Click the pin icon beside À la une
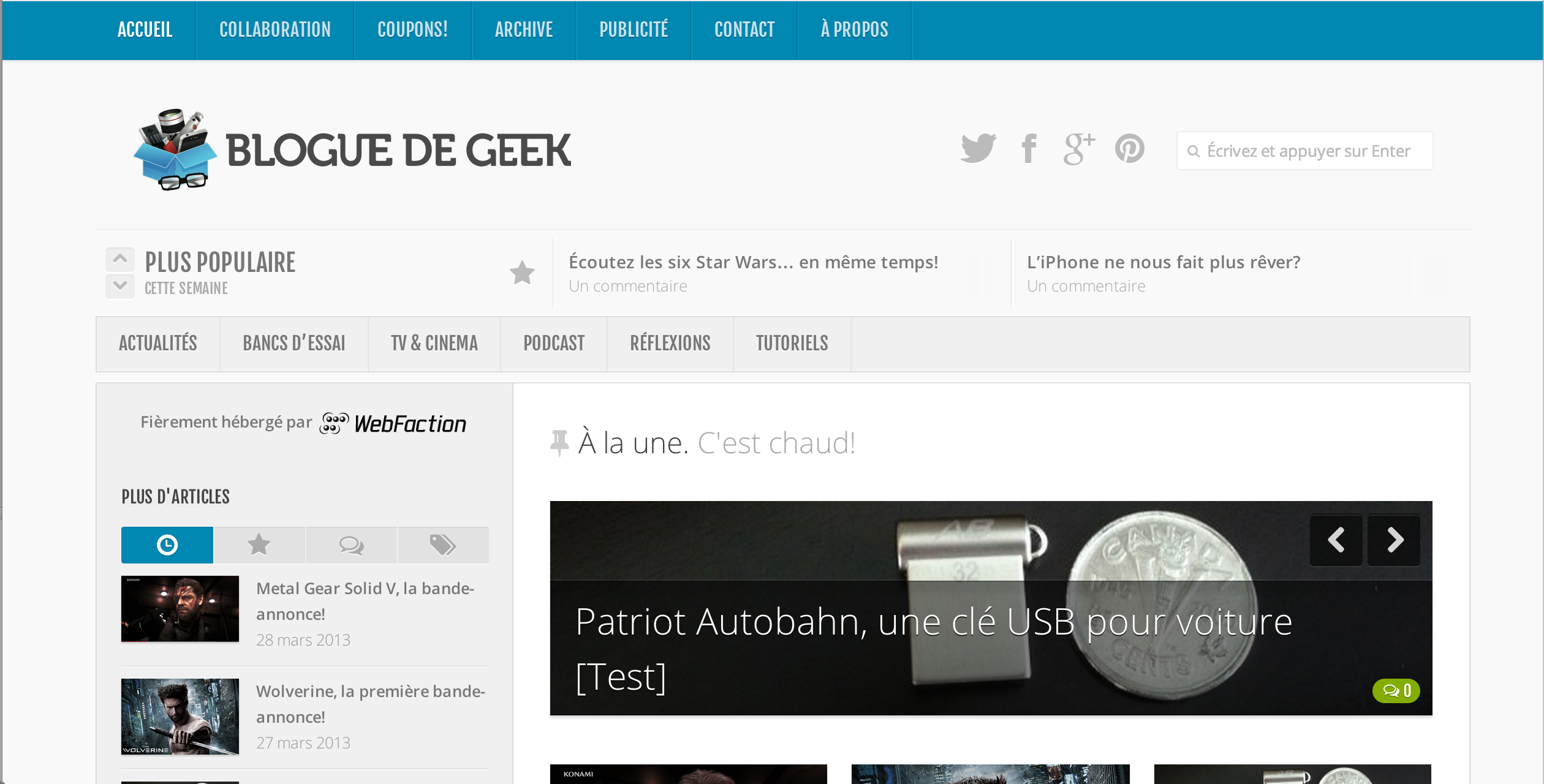Viewport: 1544px width, 784px height. pyautogui.click(x=559, y=443)
